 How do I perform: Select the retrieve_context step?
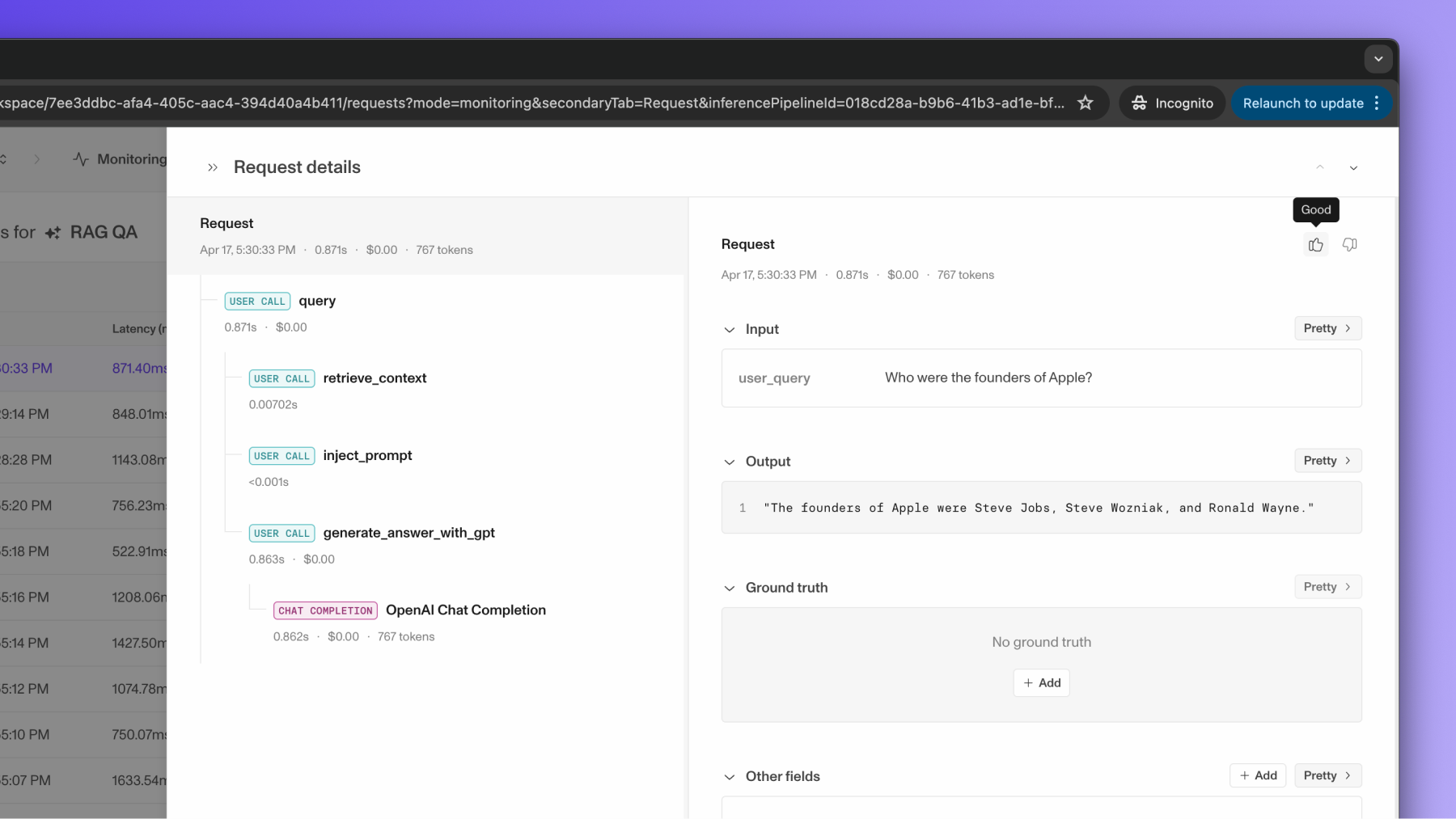(375, 378)
